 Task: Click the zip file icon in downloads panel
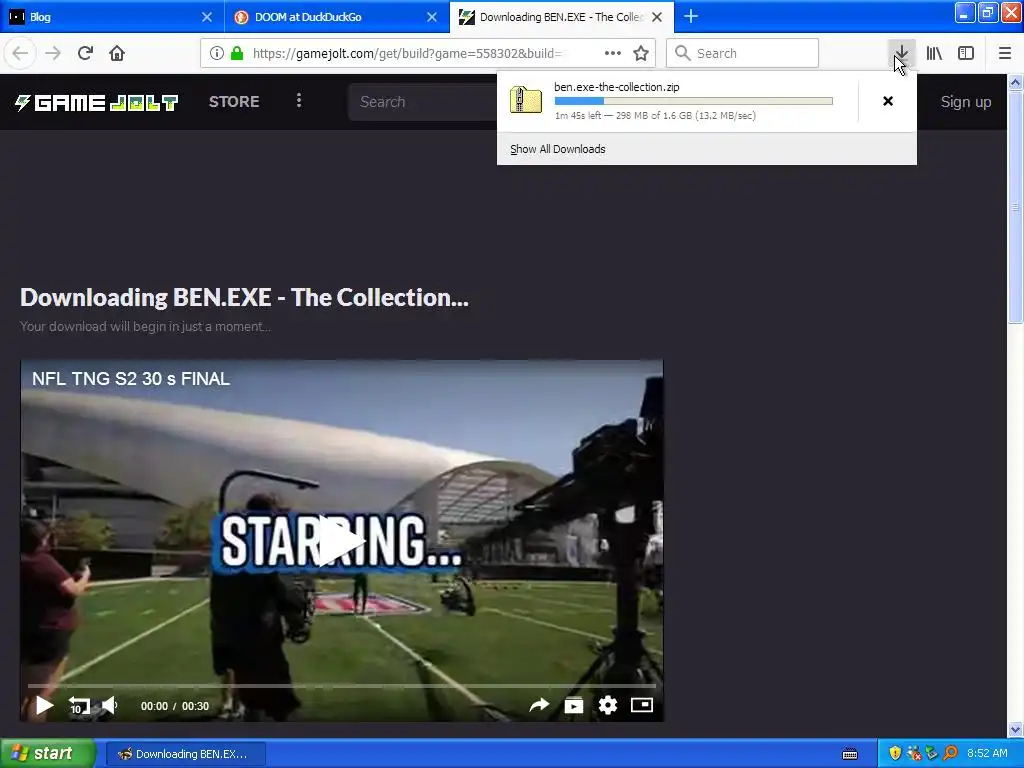pyautogui.click(x=526, y=100)
